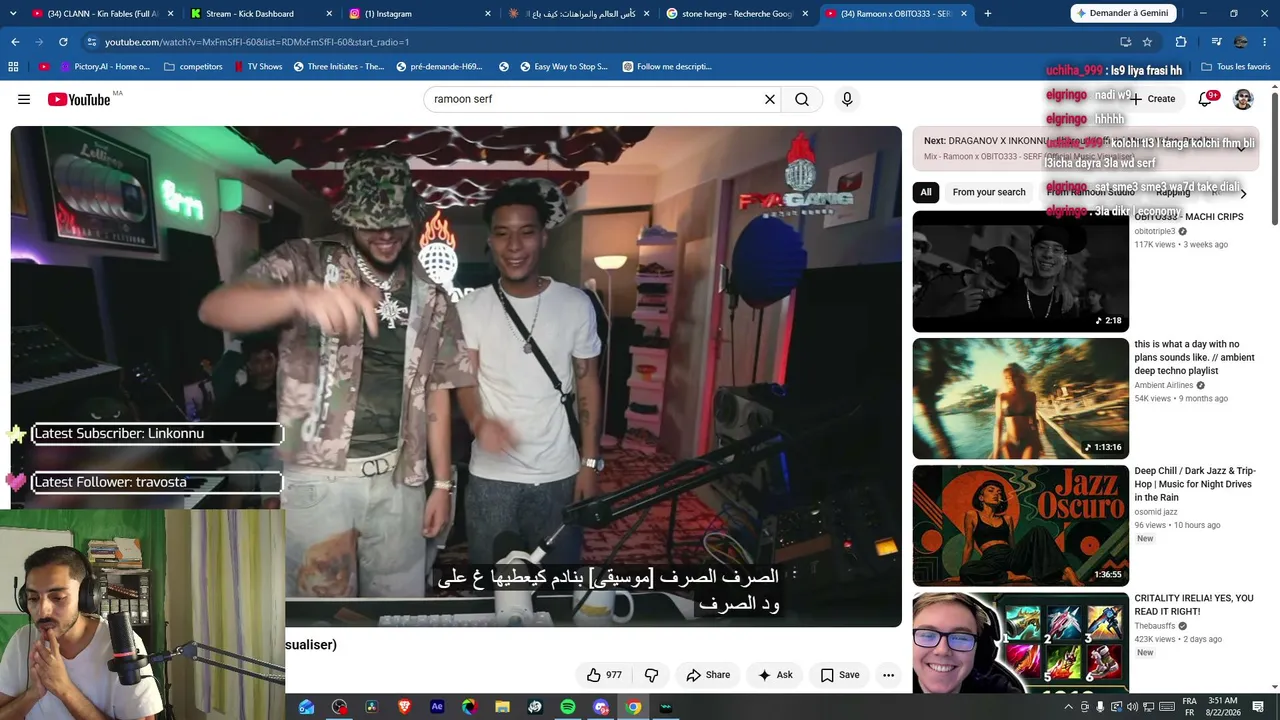Screen dimensions: 1280x720
Task: Launch Brave browser from taskbar
Action: click(404, 707)
